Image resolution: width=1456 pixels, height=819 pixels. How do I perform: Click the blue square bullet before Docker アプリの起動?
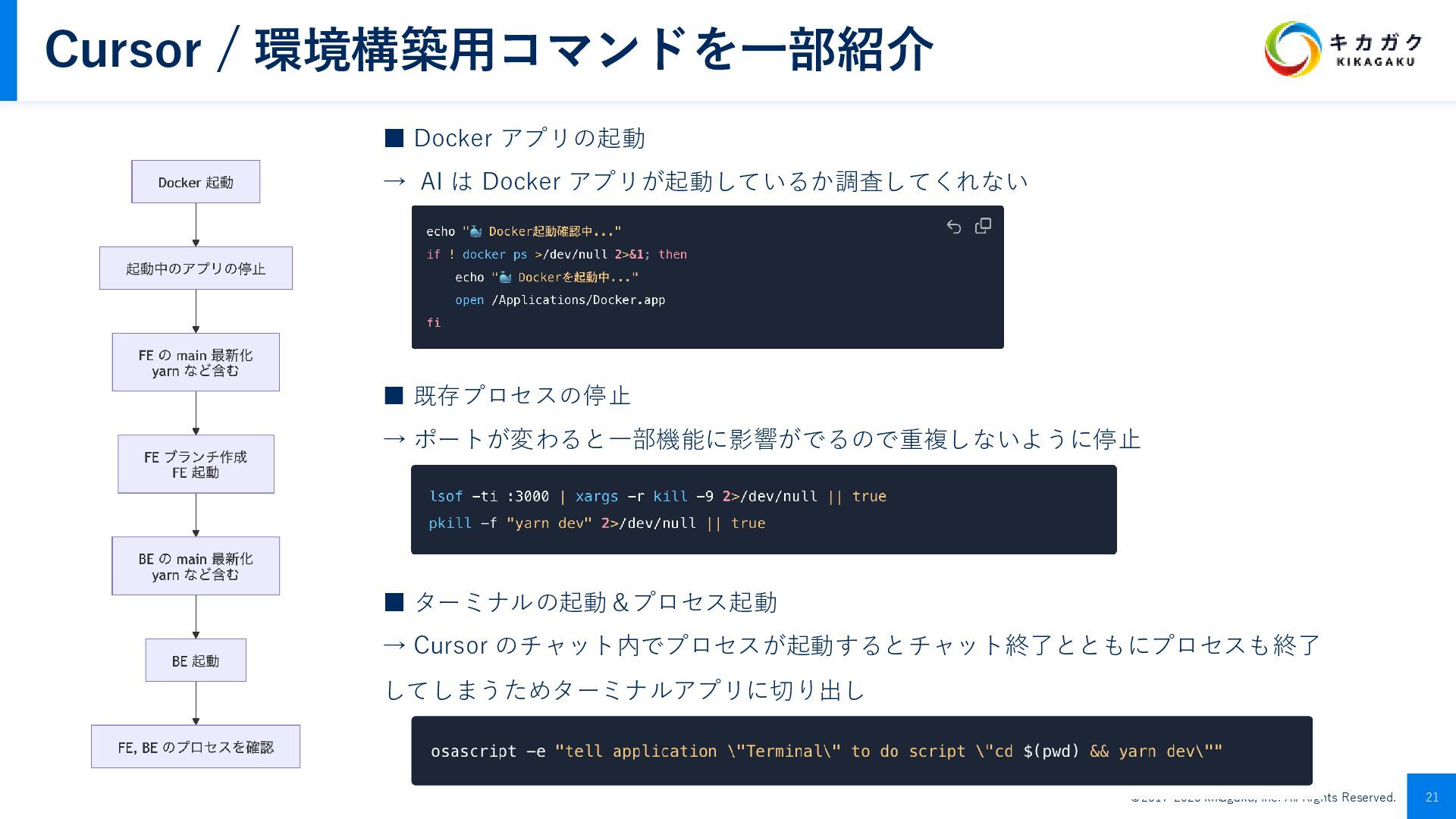pyautogui.click(x=394, y=138)
